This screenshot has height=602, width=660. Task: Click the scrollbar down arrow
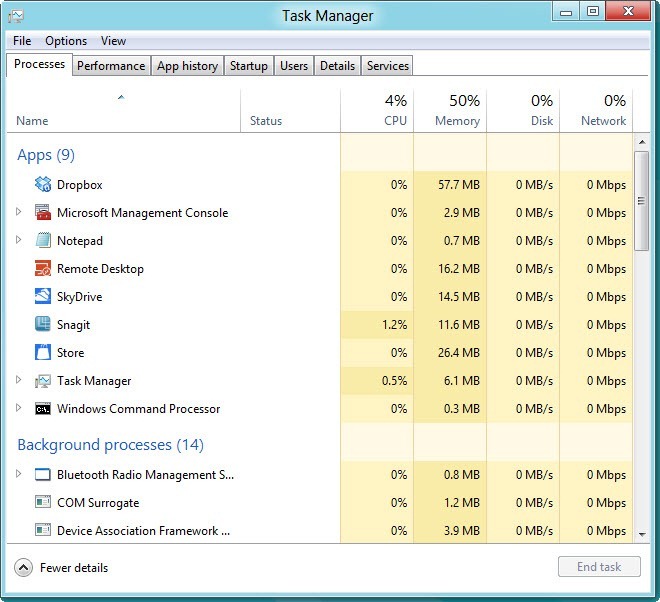[642, 534]
